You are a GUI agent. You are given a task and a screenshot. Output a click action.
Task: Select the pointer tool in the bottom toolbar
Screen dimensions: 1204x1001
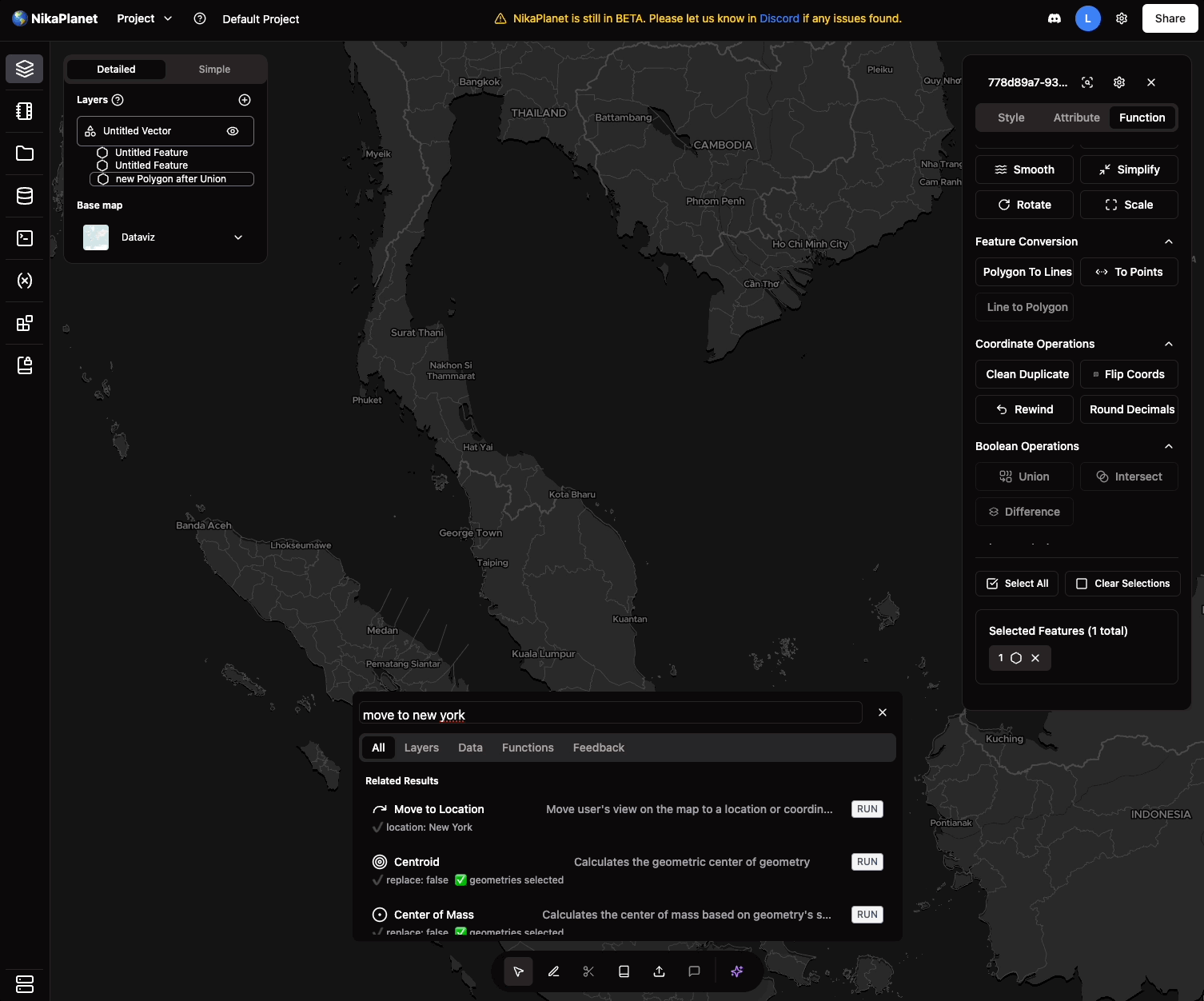519,971
